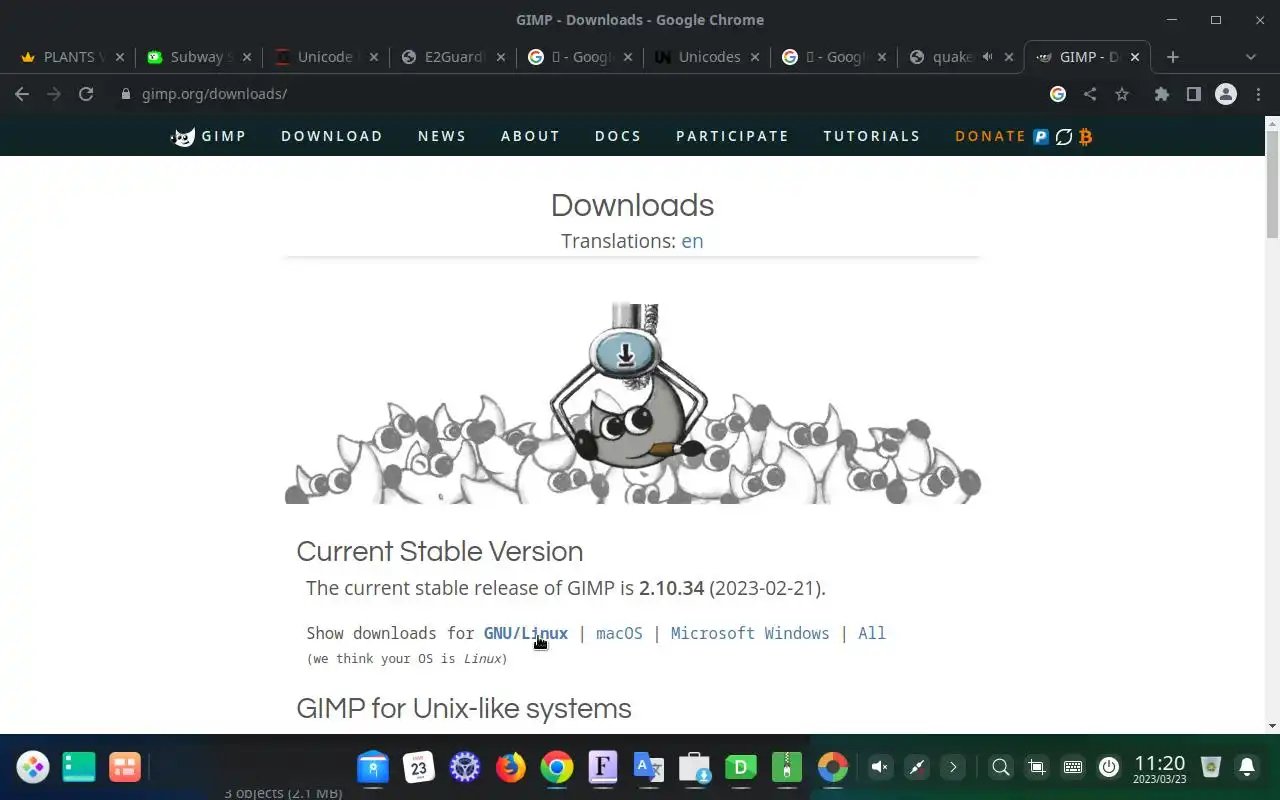
Task: Click the page's vertical scrollbar thumb
Action: [1272, 184]
